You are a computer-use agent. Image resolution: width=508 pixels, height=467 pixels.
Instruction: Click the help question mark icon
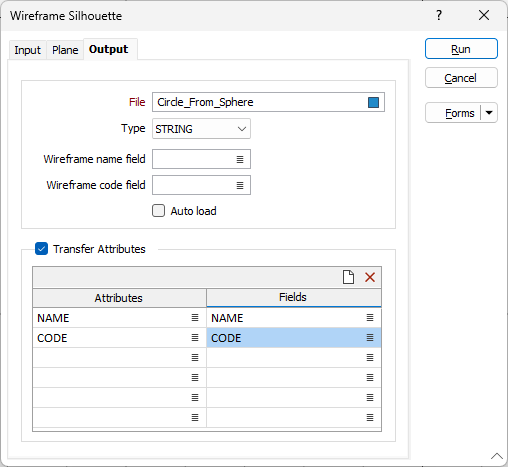[x=439, y=15]
